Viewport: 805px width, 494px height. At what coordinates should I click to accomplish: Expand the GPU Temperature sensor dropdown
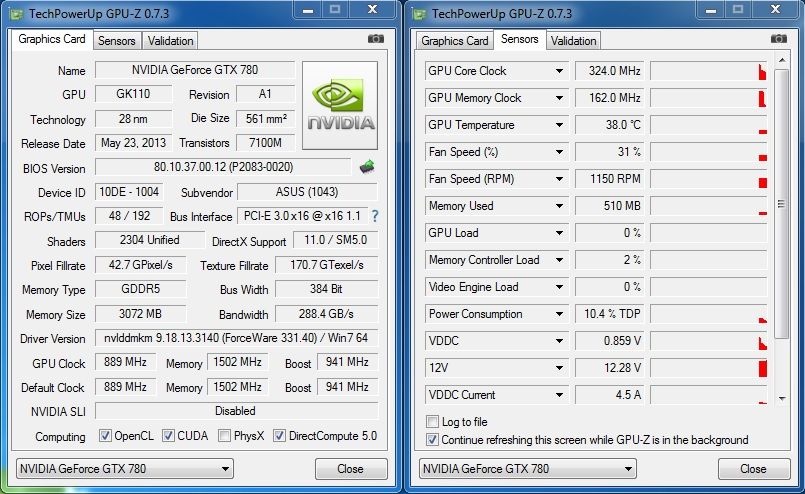coord(560,125)
